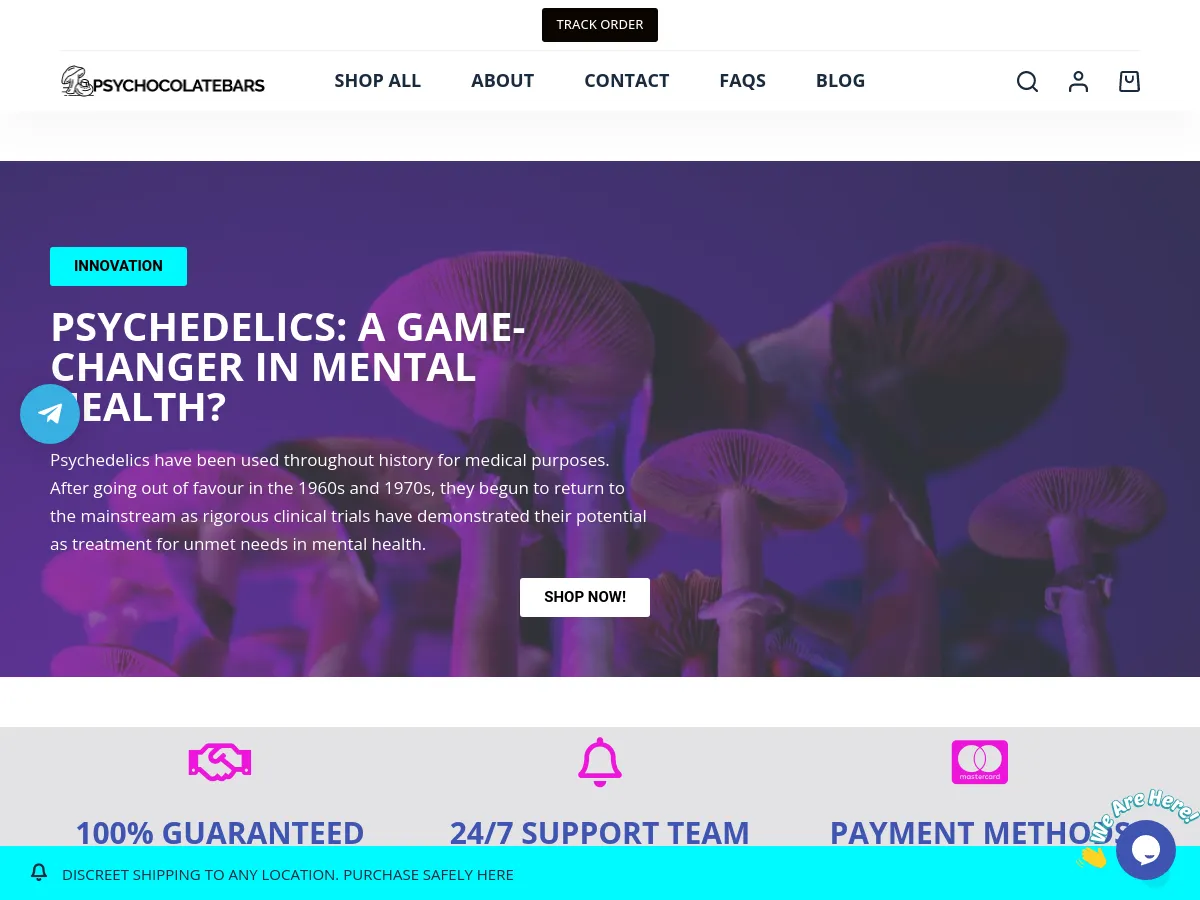
Task: Open the shopping bag cart icon
Action: (1129, 81)
